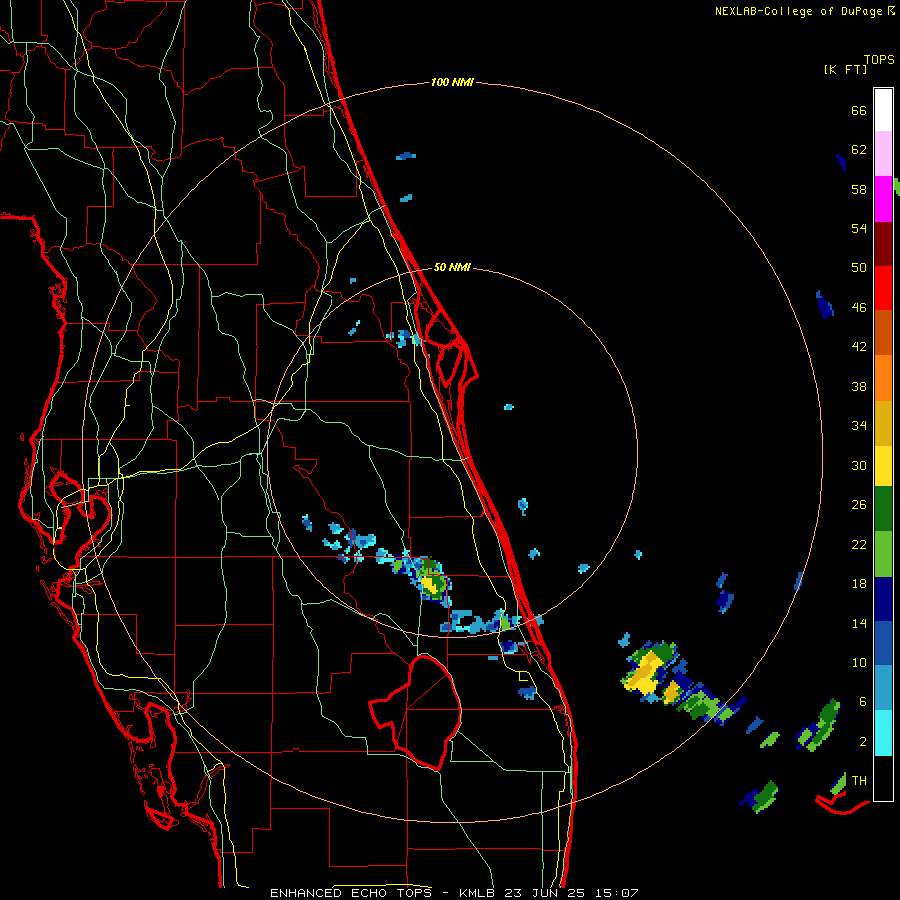Select the '50' scale label on the color bar

point(859,268)
